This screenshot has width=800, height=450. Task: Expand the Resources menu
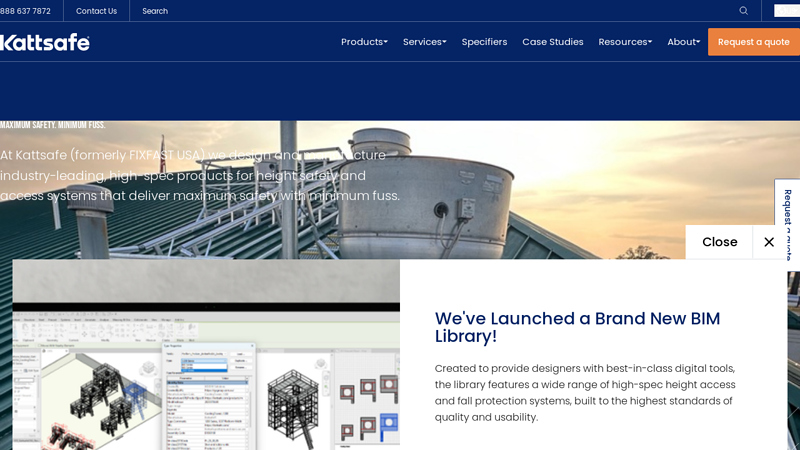[625, 42]
